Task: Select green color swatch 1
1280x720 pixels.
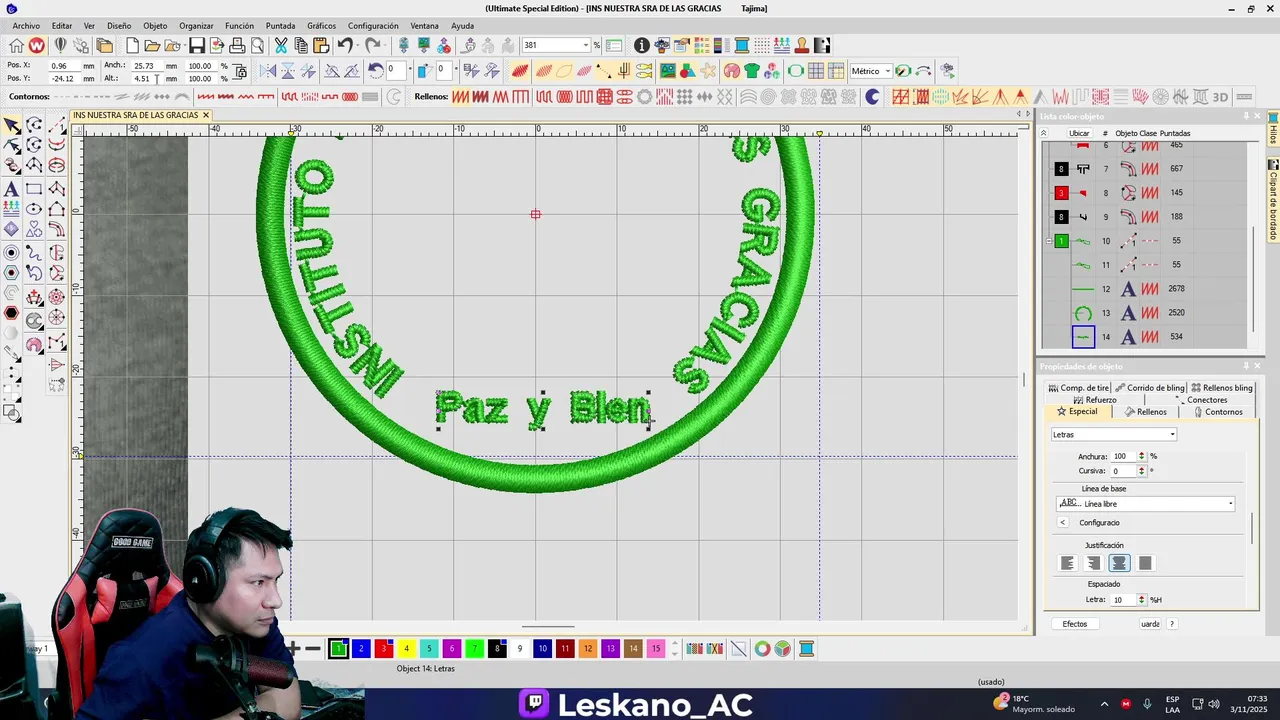Action: (338, 649)
